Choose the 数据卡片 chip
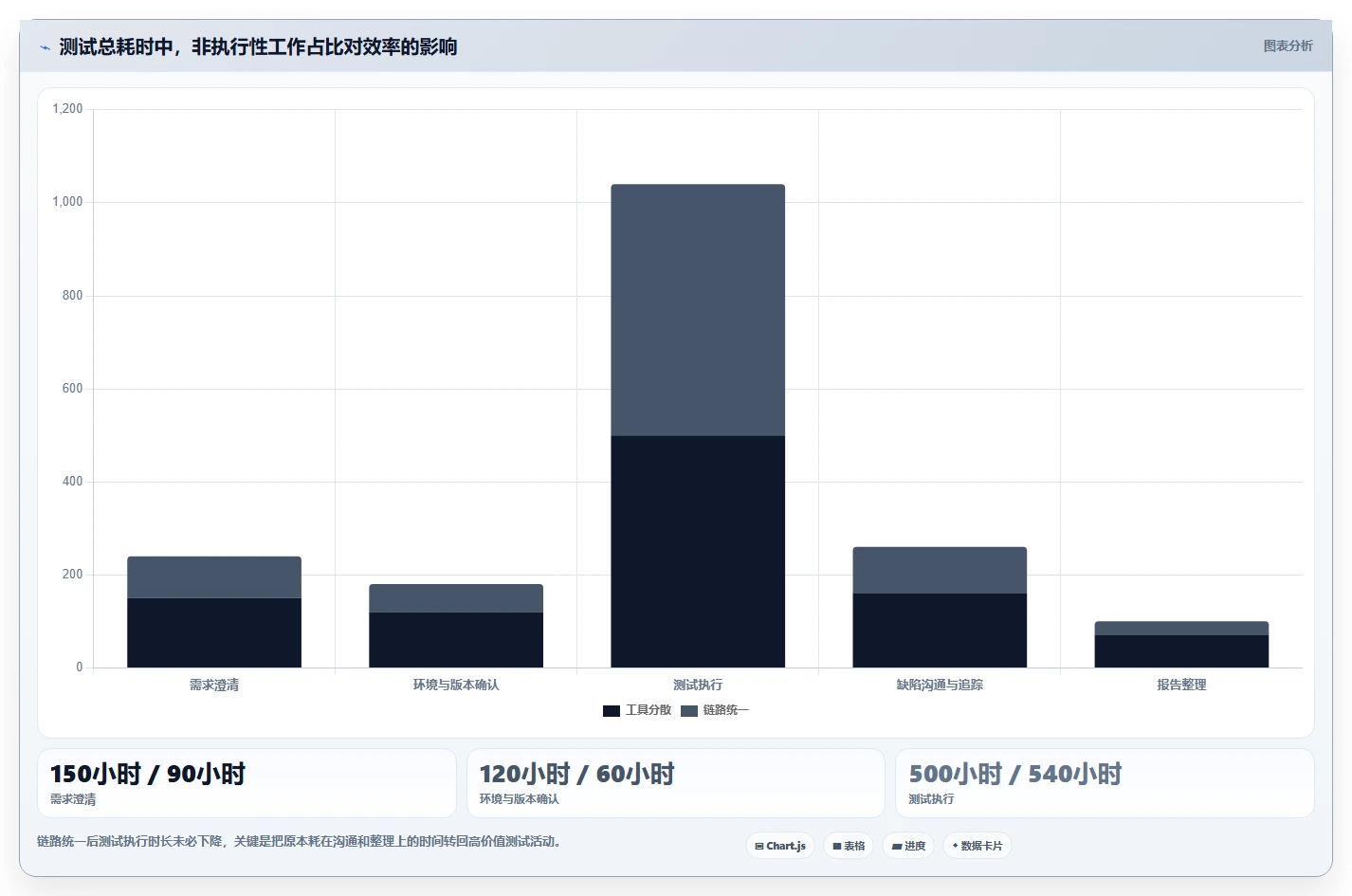1352x896 pixels. point(977,846)
